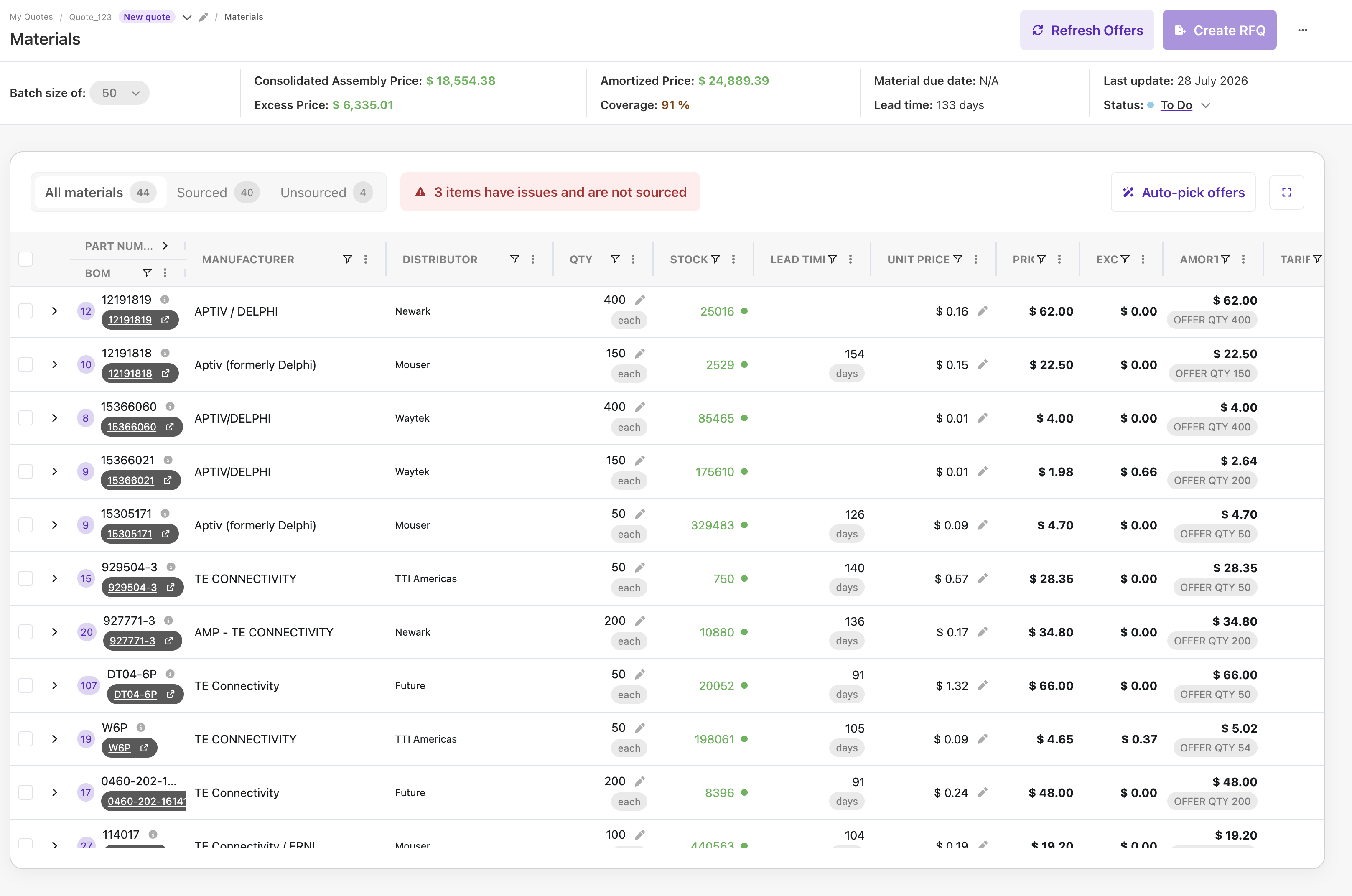Show info icon for part 15366060

170,406
